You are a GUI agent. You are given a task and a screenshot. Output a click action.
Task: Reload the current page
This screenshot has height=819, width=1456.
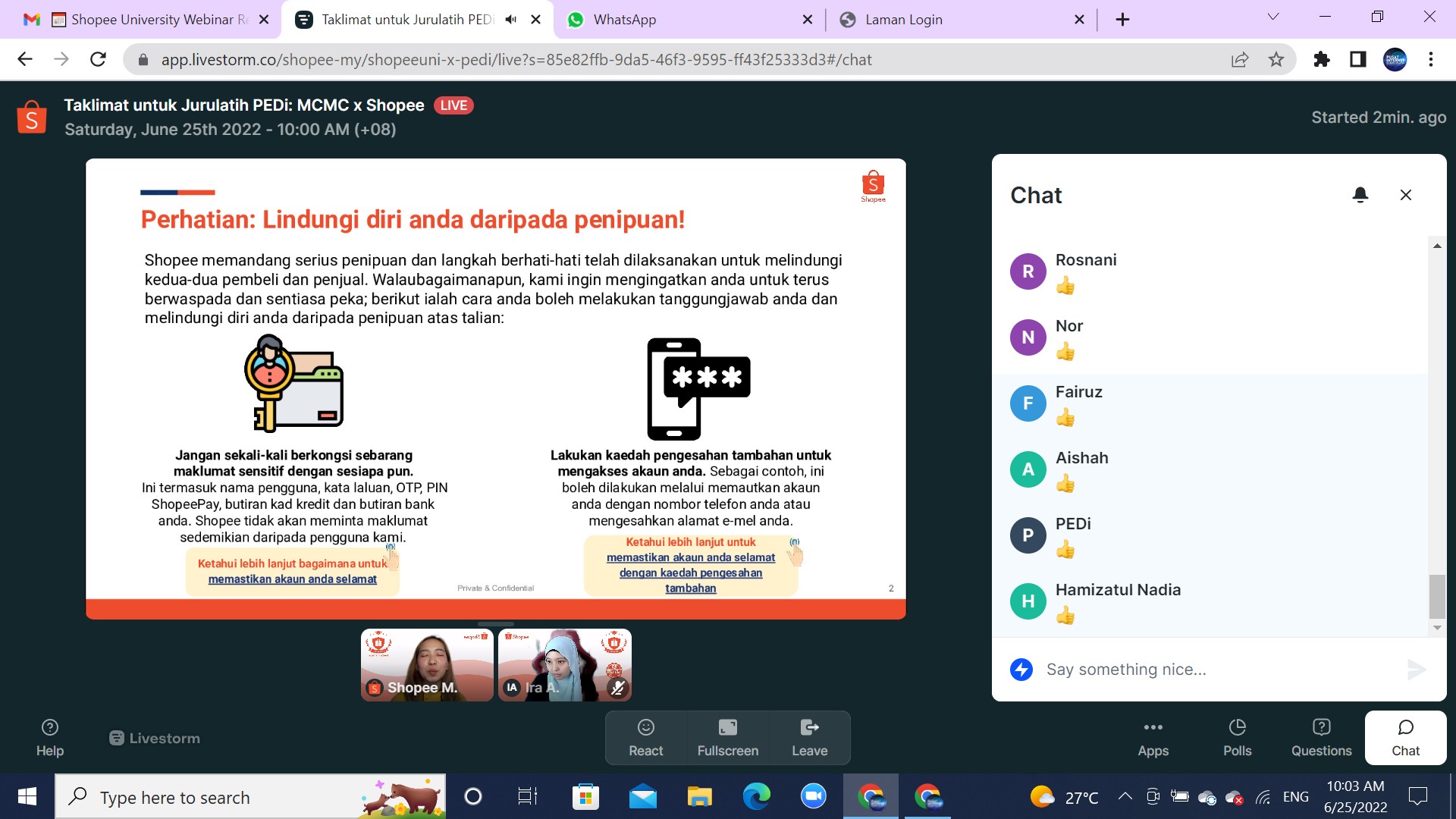[98, 59]
